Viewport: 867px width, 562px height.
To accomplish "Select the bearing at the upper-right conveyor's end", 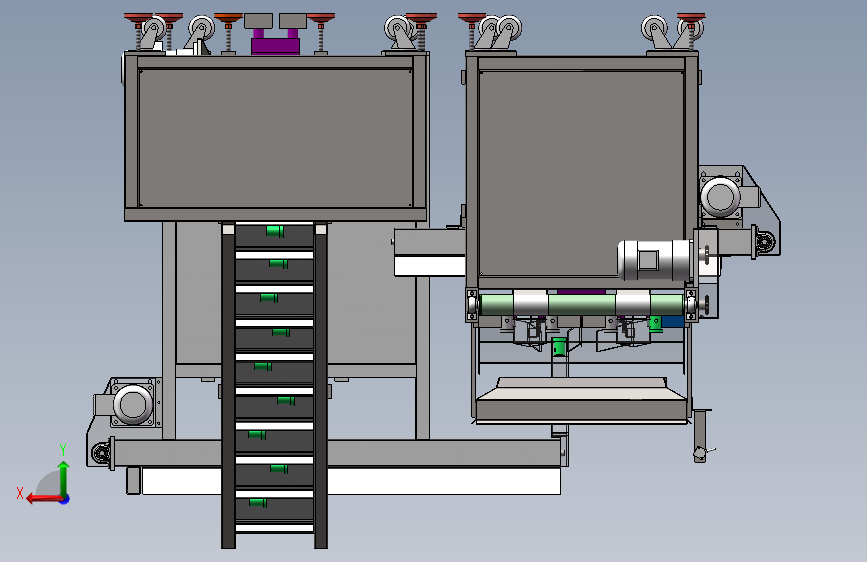I will pyautogui.click(x=765, y=241).
